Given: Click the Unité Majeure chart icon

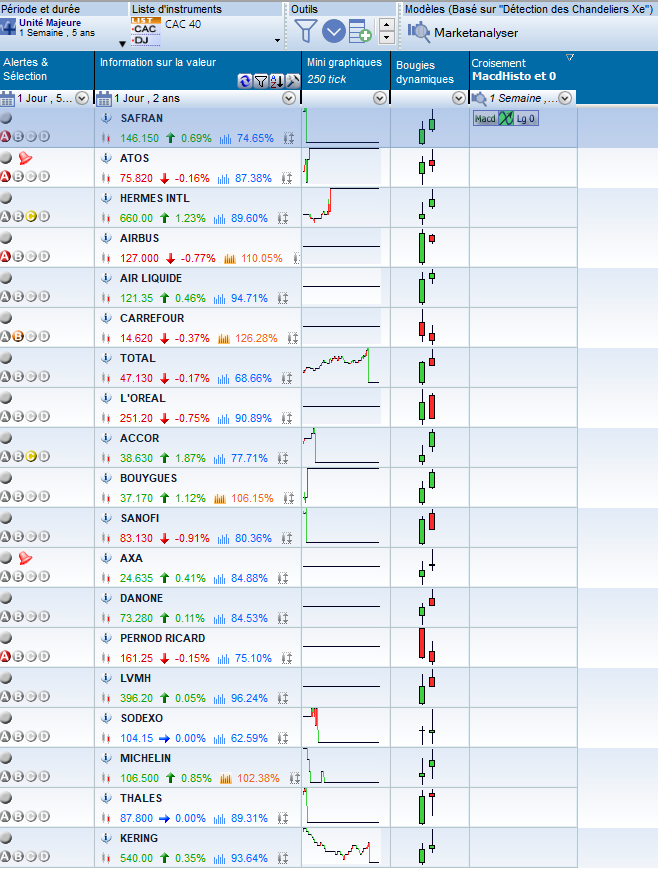Looking at the screenshot, I should tap(8, 27).
